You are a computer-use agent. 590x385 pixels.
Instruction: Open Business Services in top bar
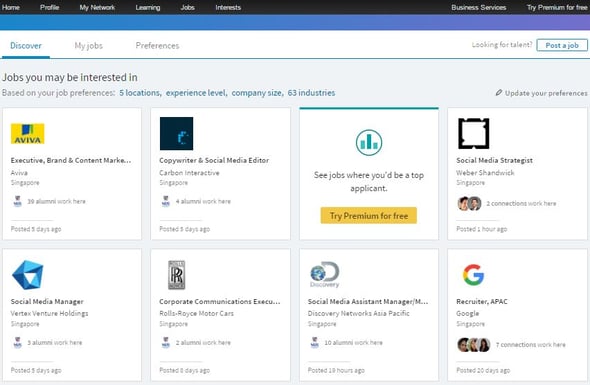[x=479, y=7]
